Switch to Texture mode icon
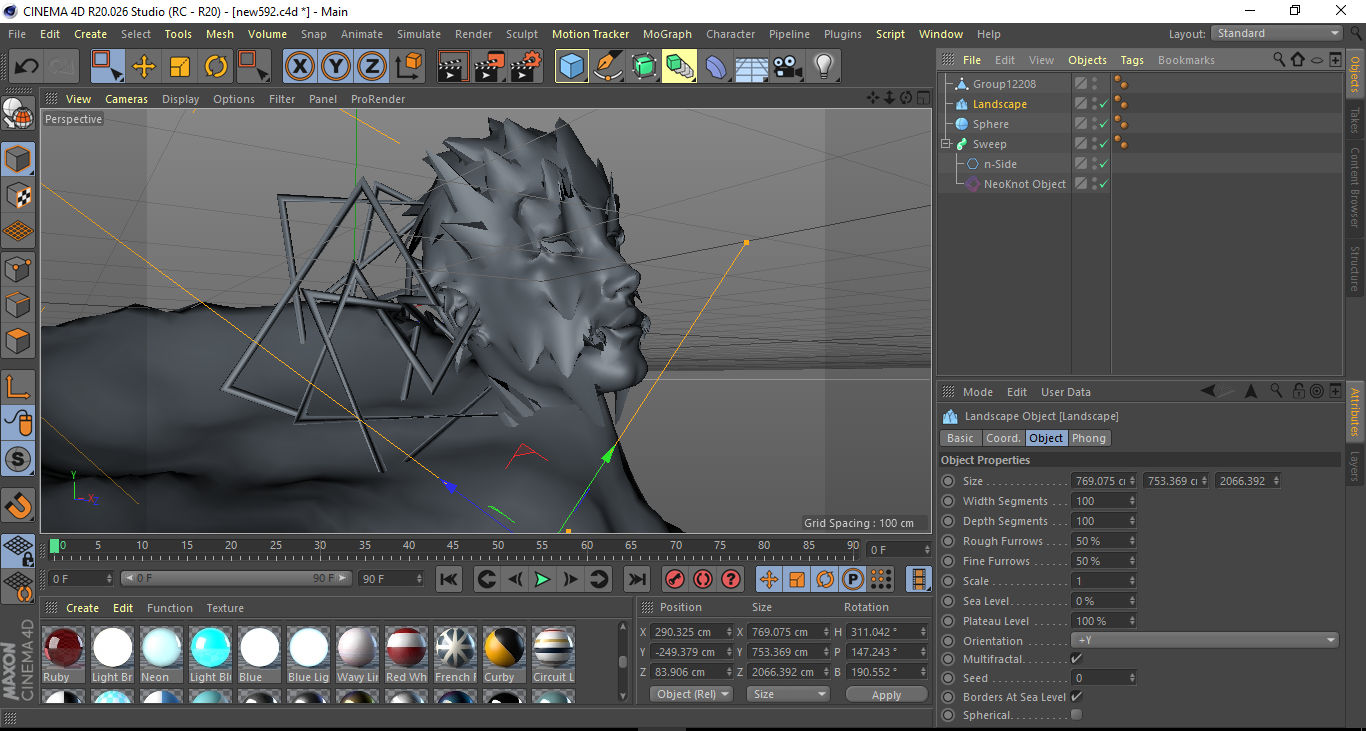The height and width of the screenshot is (731, 1366). [x=18, y=195]
